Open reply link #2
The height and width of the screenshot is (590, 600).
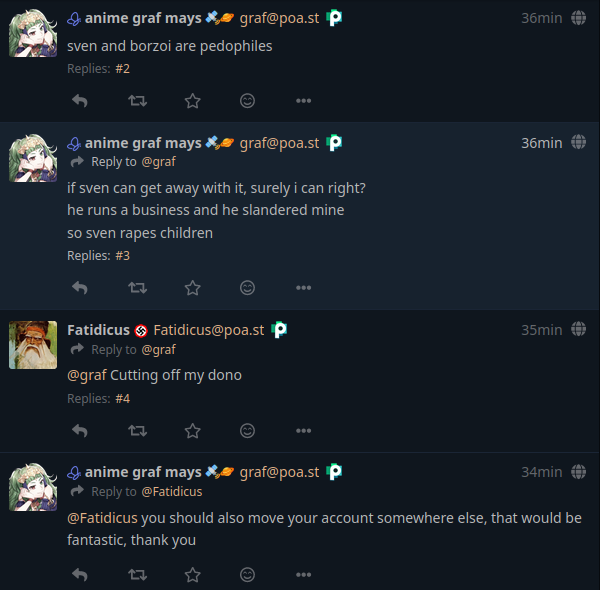pos(122,68)
